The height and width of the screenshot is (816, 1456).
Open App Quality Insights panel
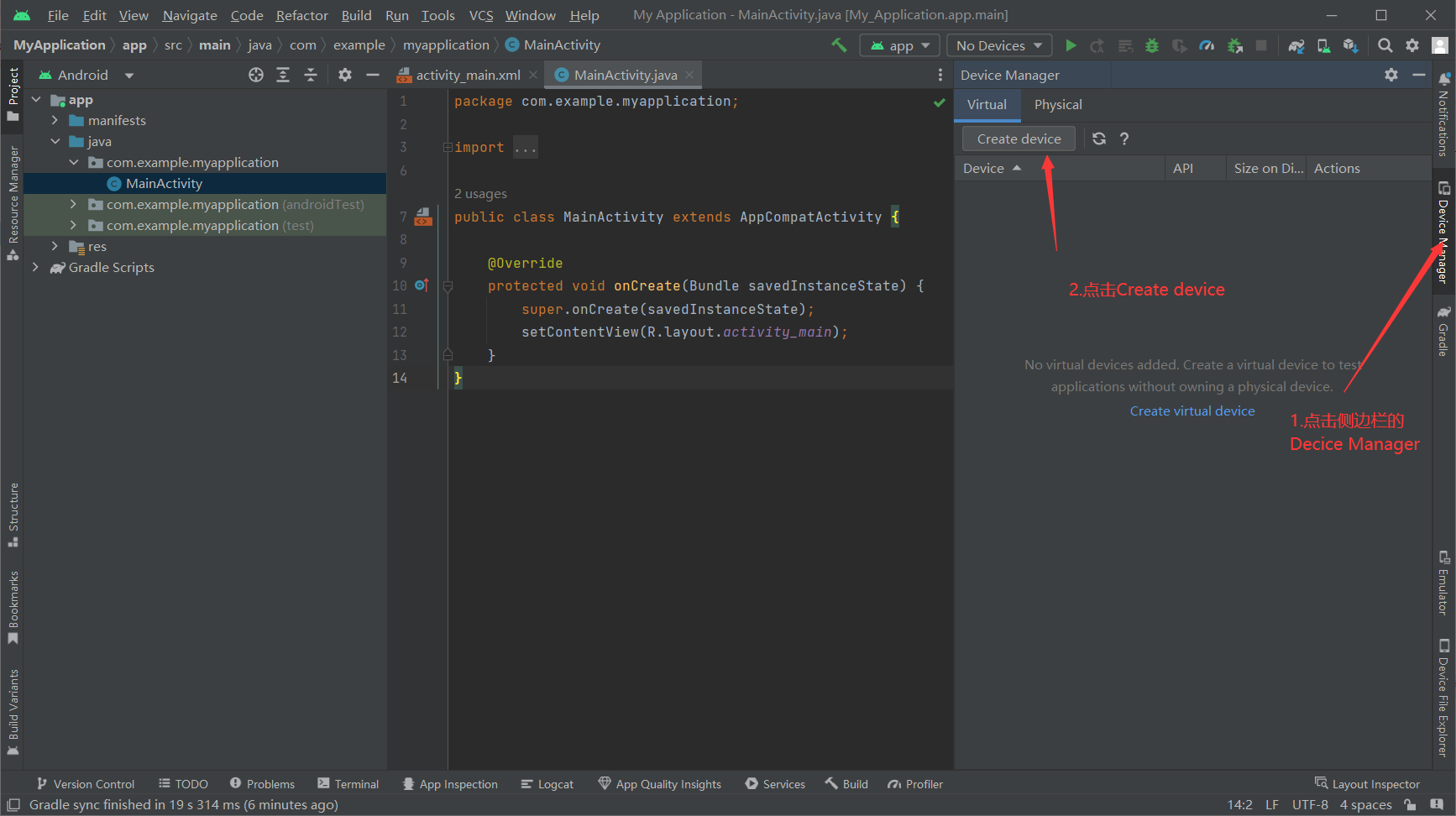660,784
